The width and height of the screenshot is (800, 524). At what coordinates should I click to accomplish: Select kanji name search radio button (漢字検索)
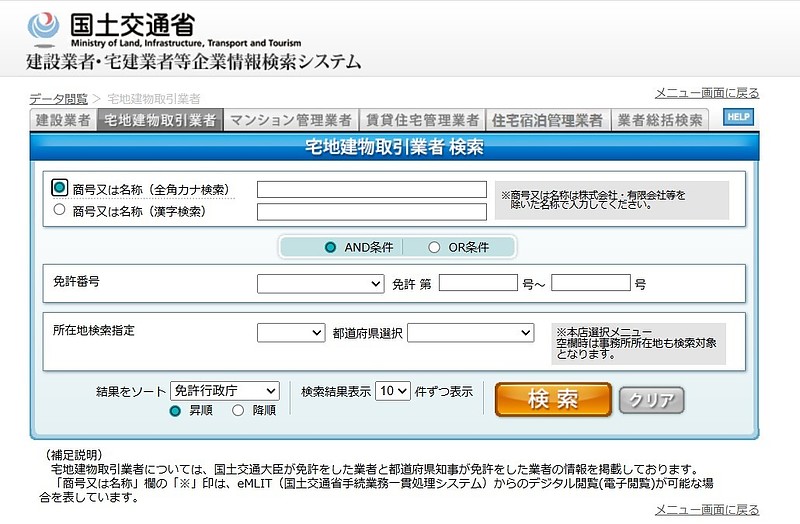pos(60,210)
